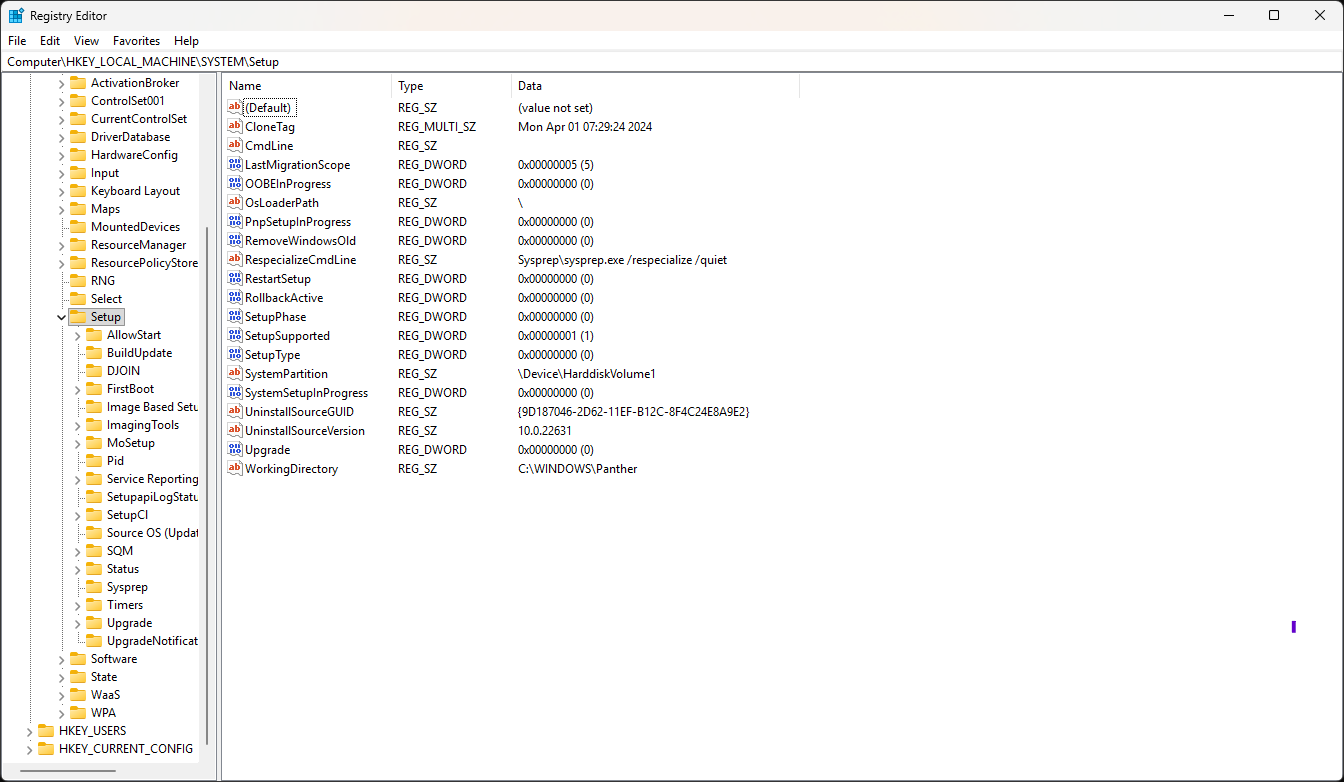Click folder icon of ControlSet001 key
The image size is (1344, 782).
click(x=78, y=101)
